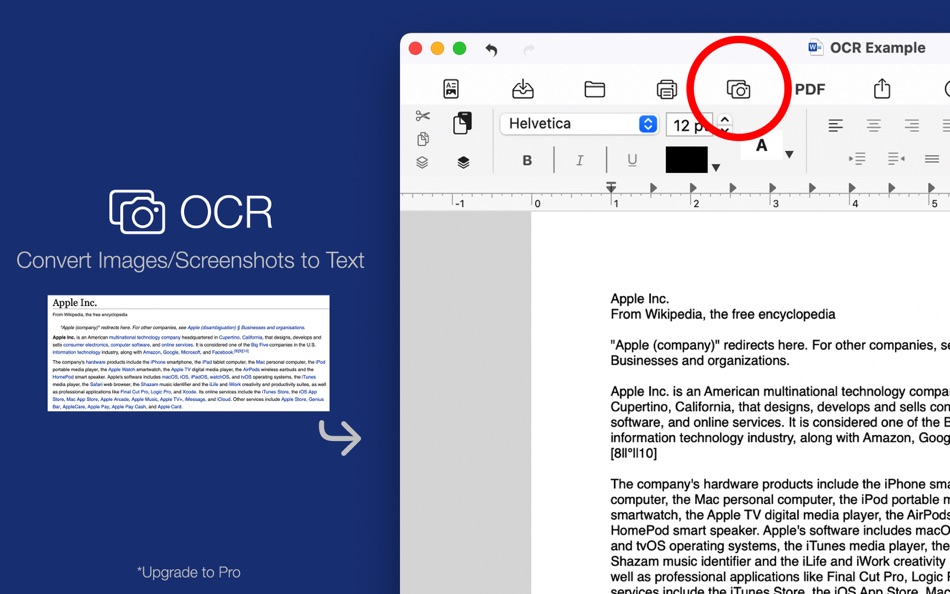This screenshot has height=594, width=950.
Task: Open the Helvetica font dropdown
Action: pyautogui.click(x=579, y=124)
